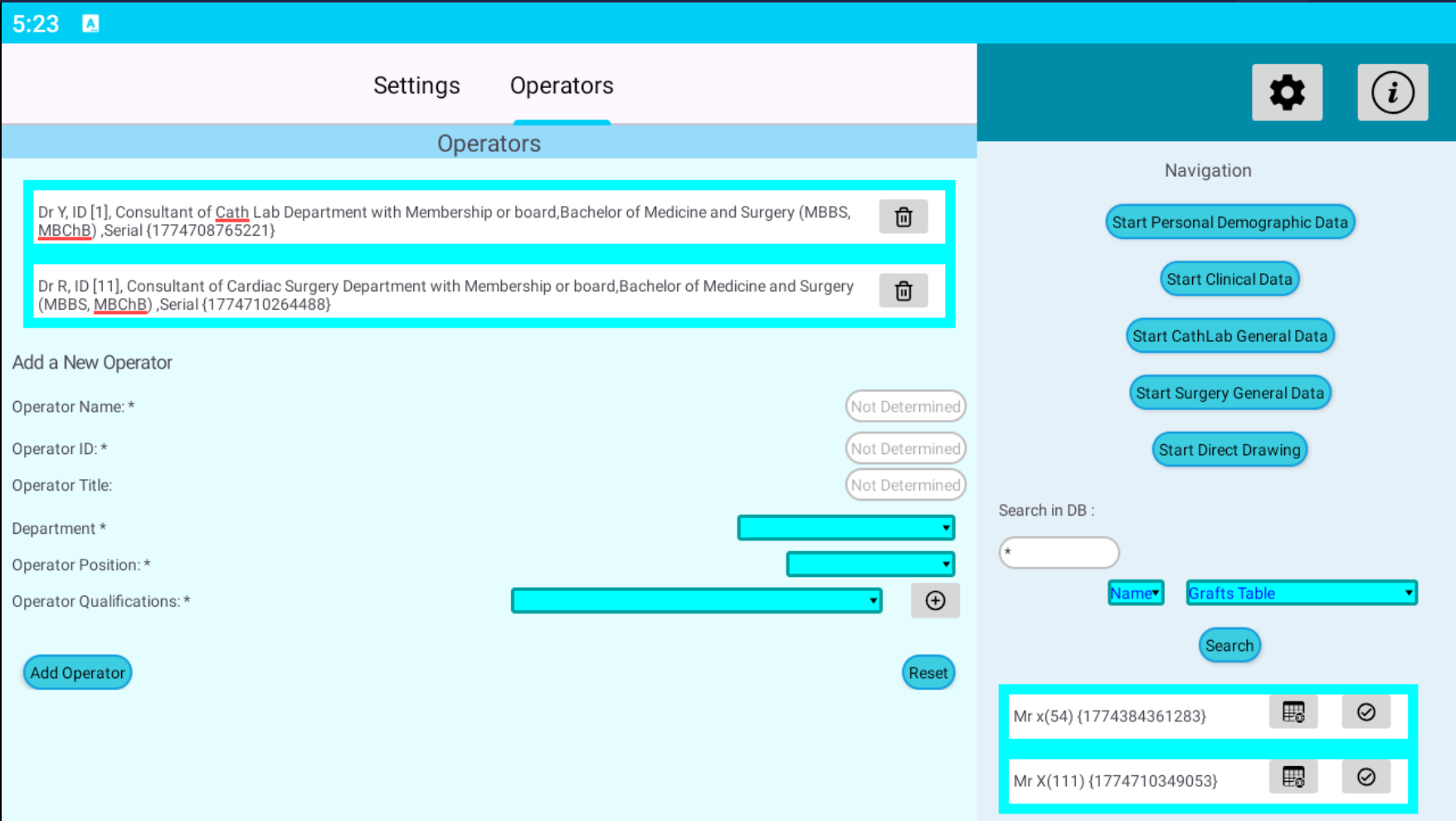Open table view for Mr X(111)
This screenshot has width=1456, height=821.
point(1293,778)
